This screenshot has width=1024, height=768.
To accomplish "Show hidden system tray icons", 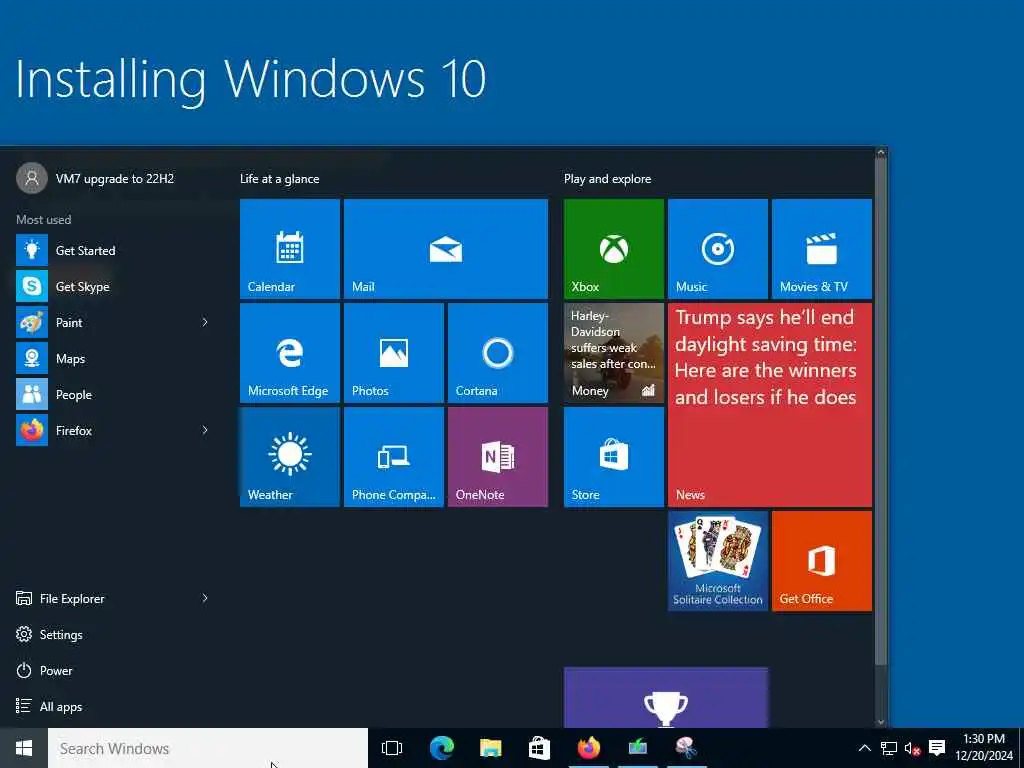I will click(864, 748).
